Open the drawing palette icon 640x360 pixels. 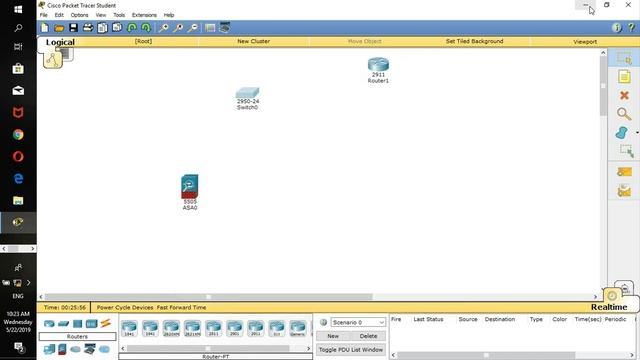coord(210,28)
